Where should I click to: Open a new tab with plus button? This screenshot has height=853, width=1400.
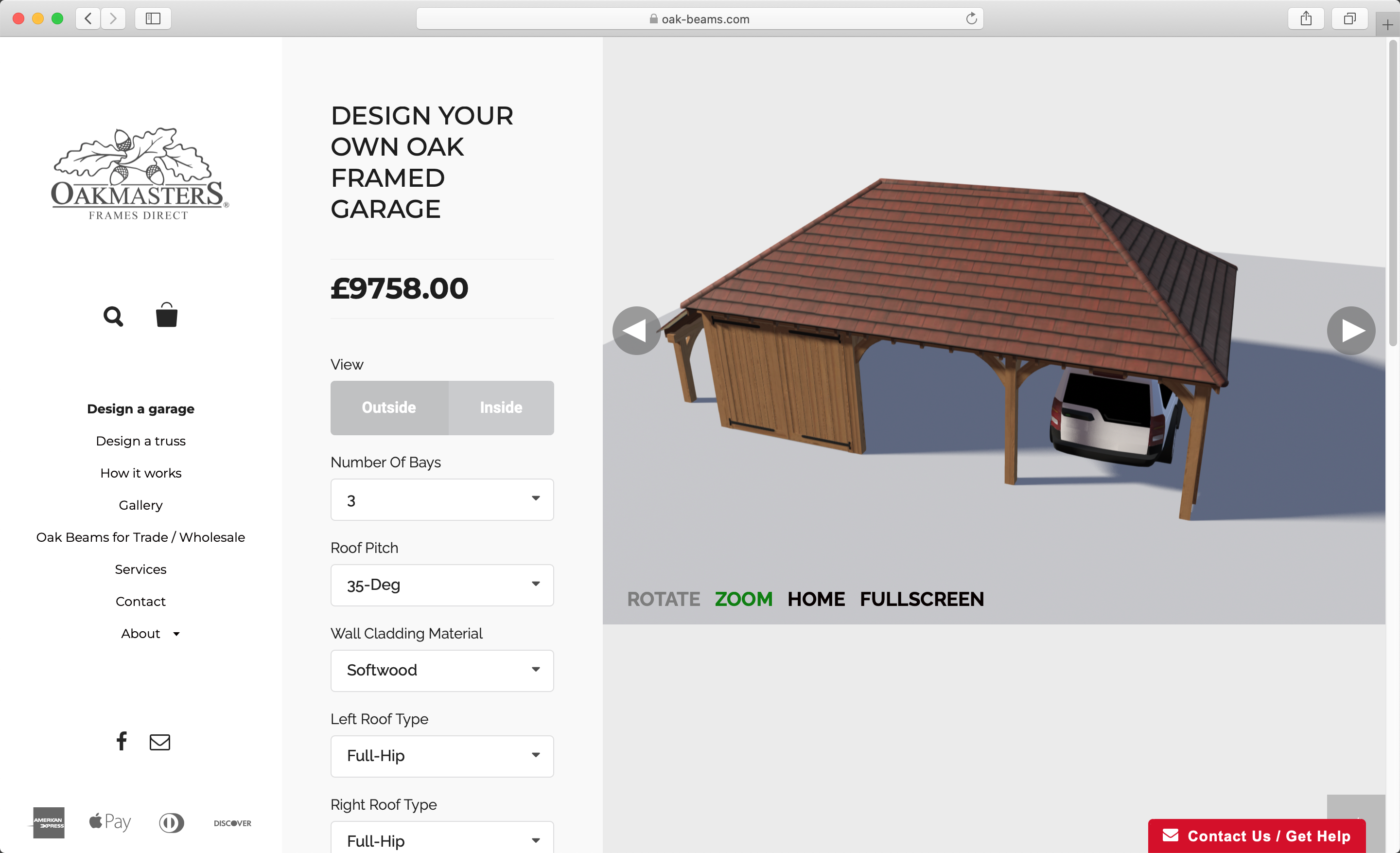point(1387,25)
